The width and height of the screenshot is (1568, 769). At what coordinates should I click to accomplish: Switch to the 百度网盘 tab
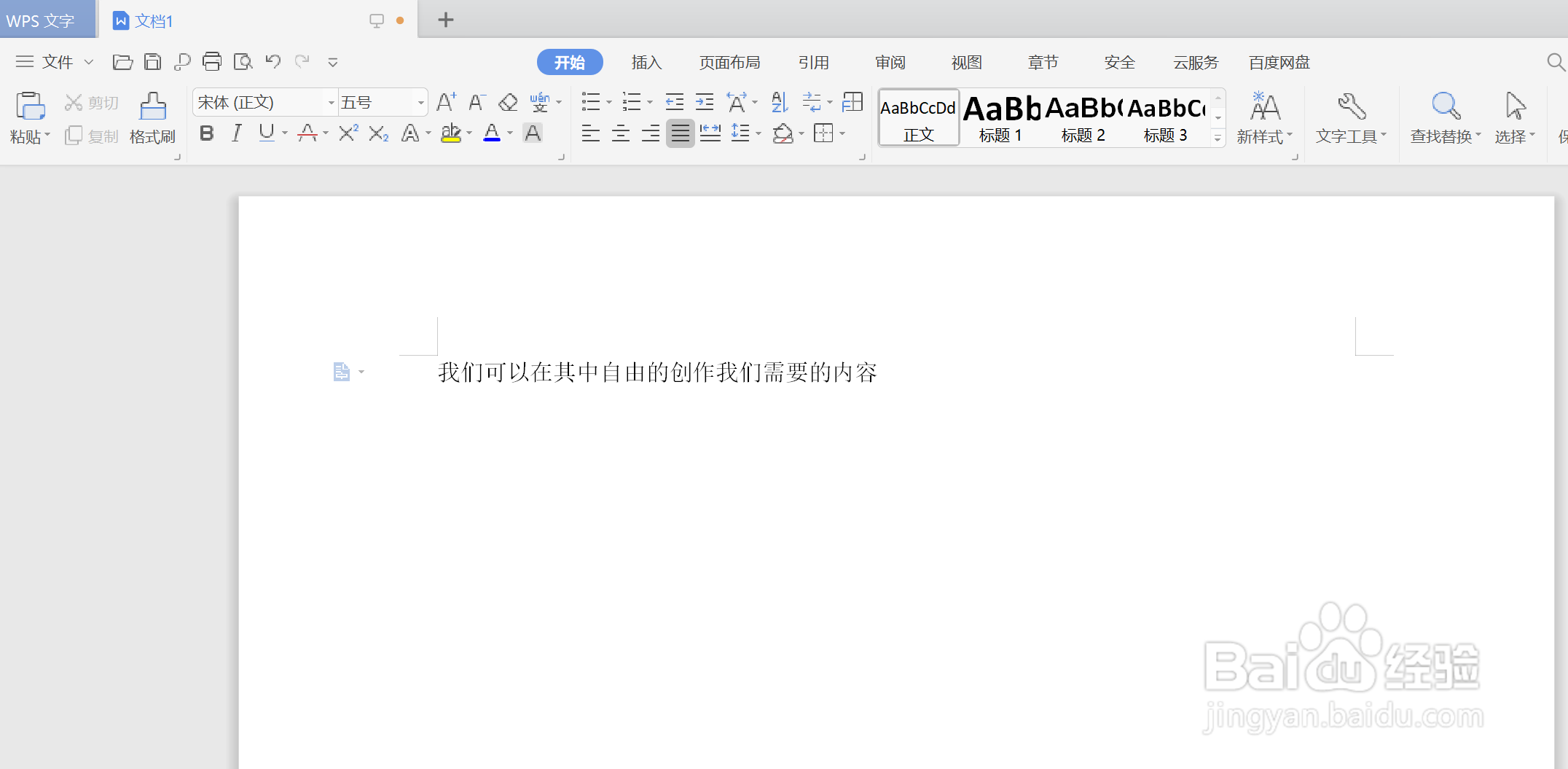click(x=1279, y=63)
